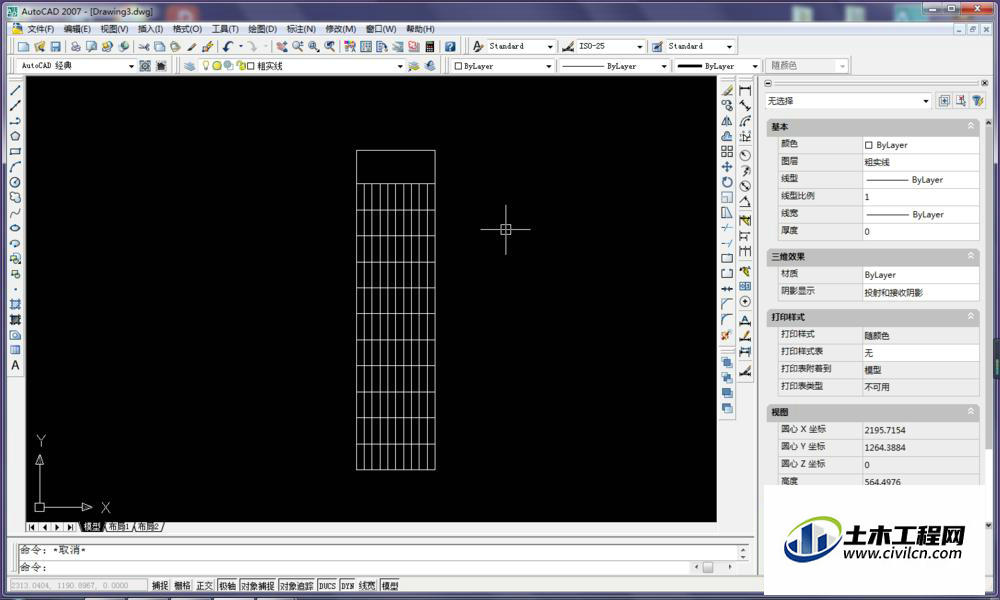Viewport: 1000px width, 600px height.
Task: Toggle 线宽 lineweight display in status bar
Action: 367,585
